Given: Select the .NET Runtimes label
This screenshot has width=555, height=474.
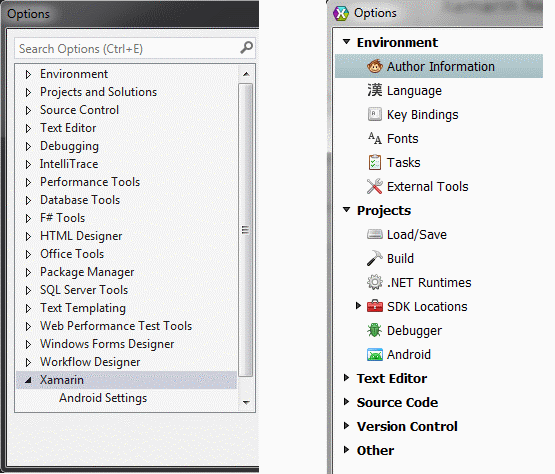Looking at the screenshot, I should coord(429,282).
